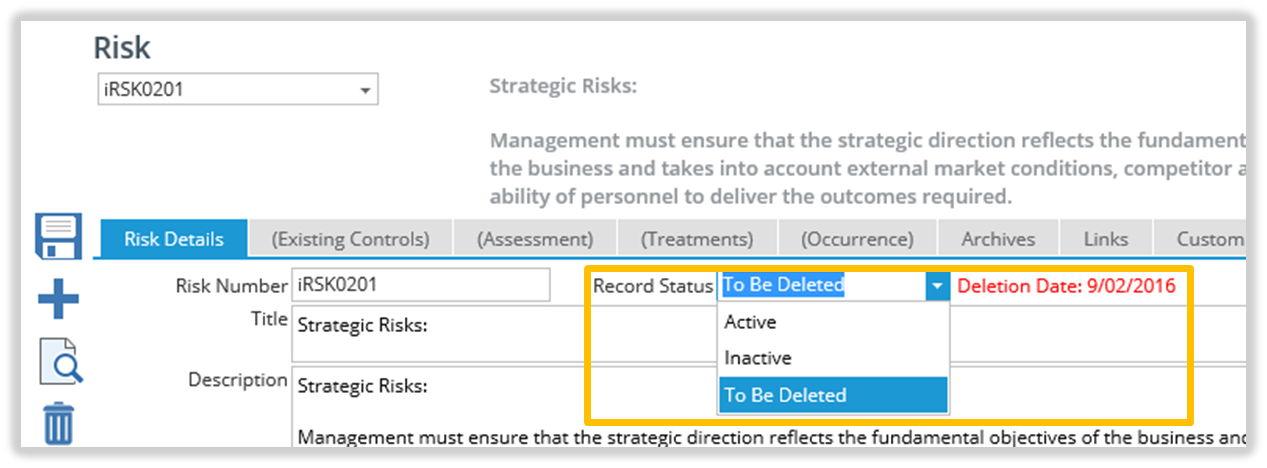Image resolution: width=1267 pixels, height=468 pixels.
Task: Open the Archives tab
Action: click(x=998, y=240)
